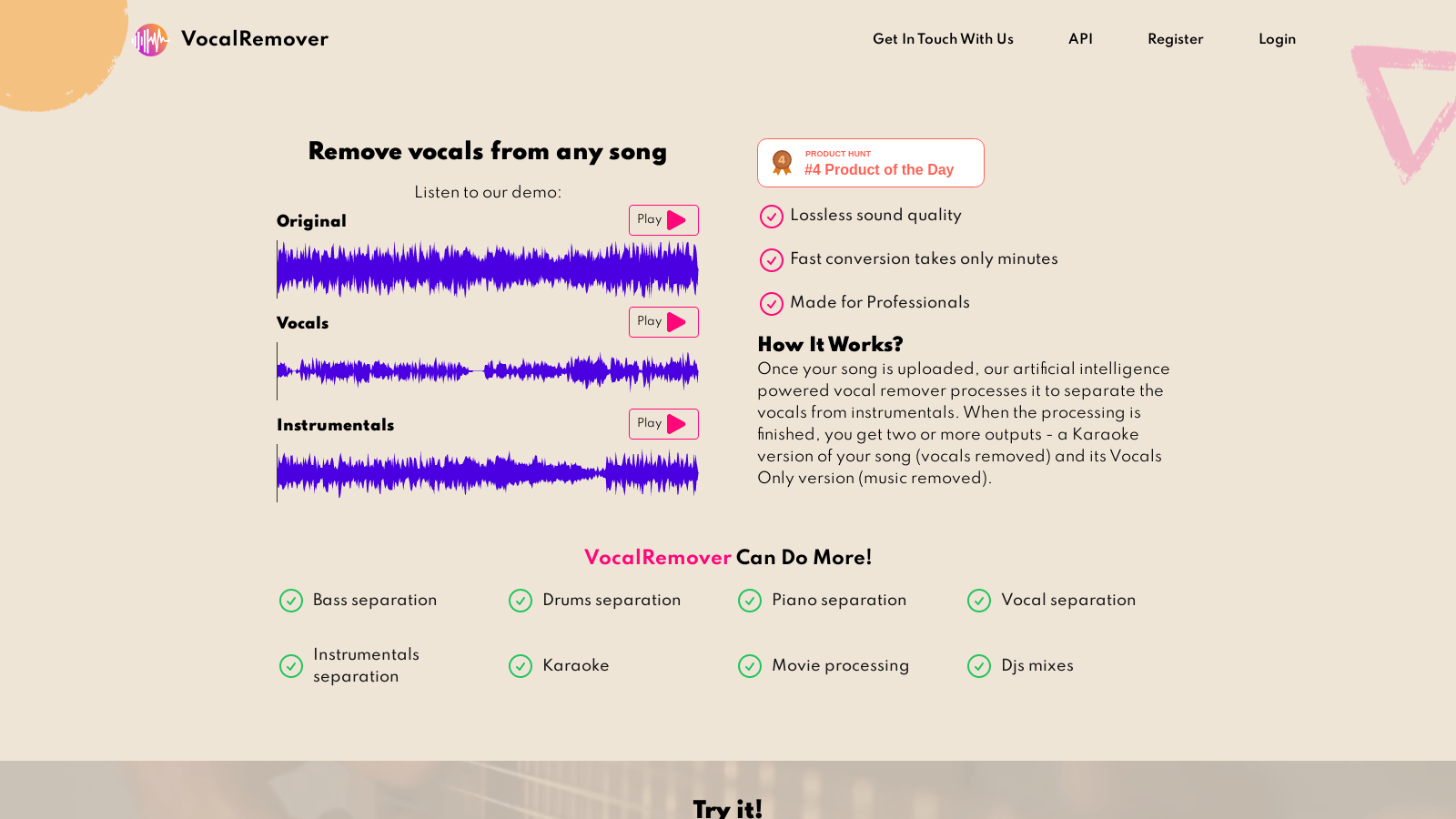
Task: Click the 'Listen to our demo:' text
Action: pyautogui.click(x=488, y=192)
